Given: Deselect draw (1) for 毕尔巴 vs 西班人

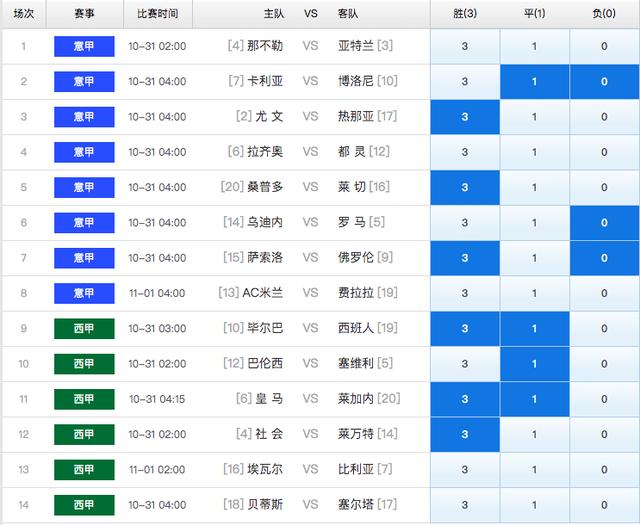Looking at the screenshot, I should pos(535,329).
